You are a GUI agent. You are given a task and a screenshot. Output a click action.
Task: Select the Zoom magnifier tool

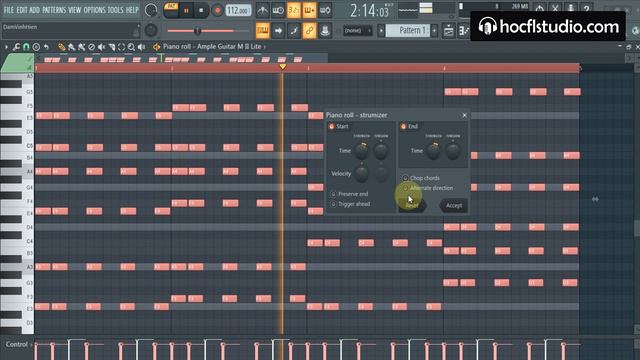coord(131,47)
